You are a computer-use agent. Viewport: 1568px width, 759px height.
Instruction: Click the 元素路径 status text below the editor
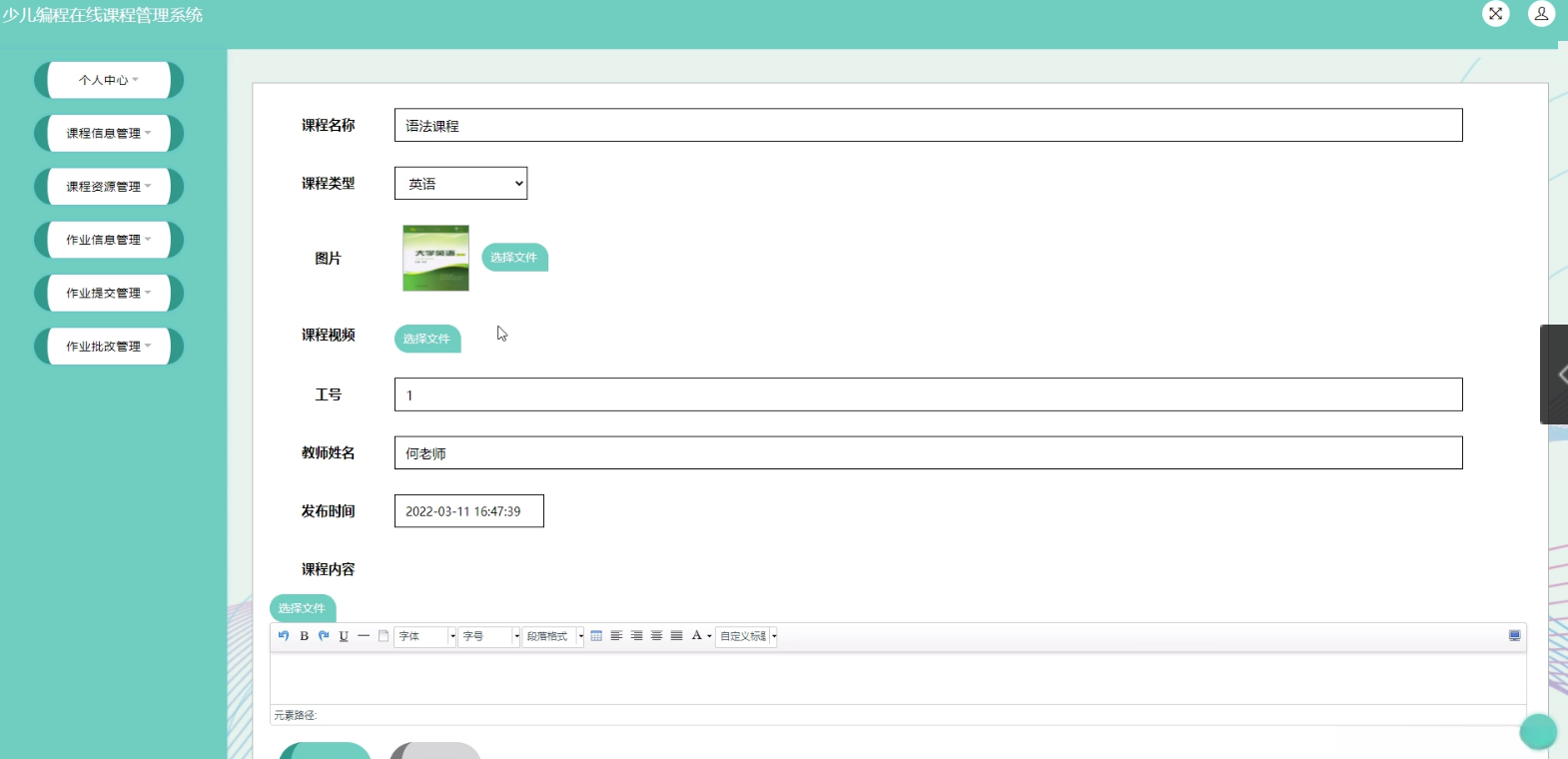coord(296,715)
